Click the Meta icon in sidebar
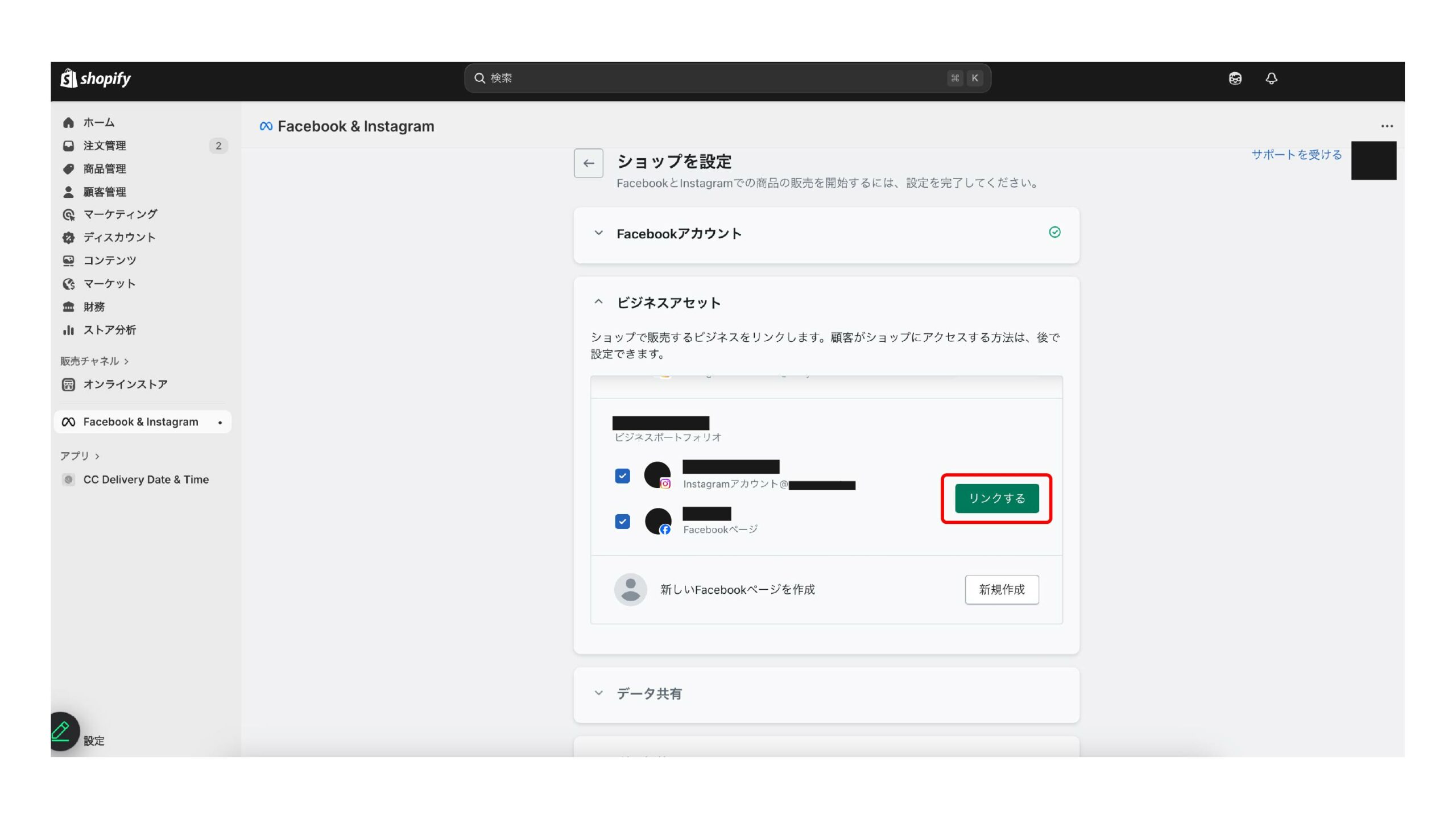This screenshot has width=1456, height=819. [69, 422]
